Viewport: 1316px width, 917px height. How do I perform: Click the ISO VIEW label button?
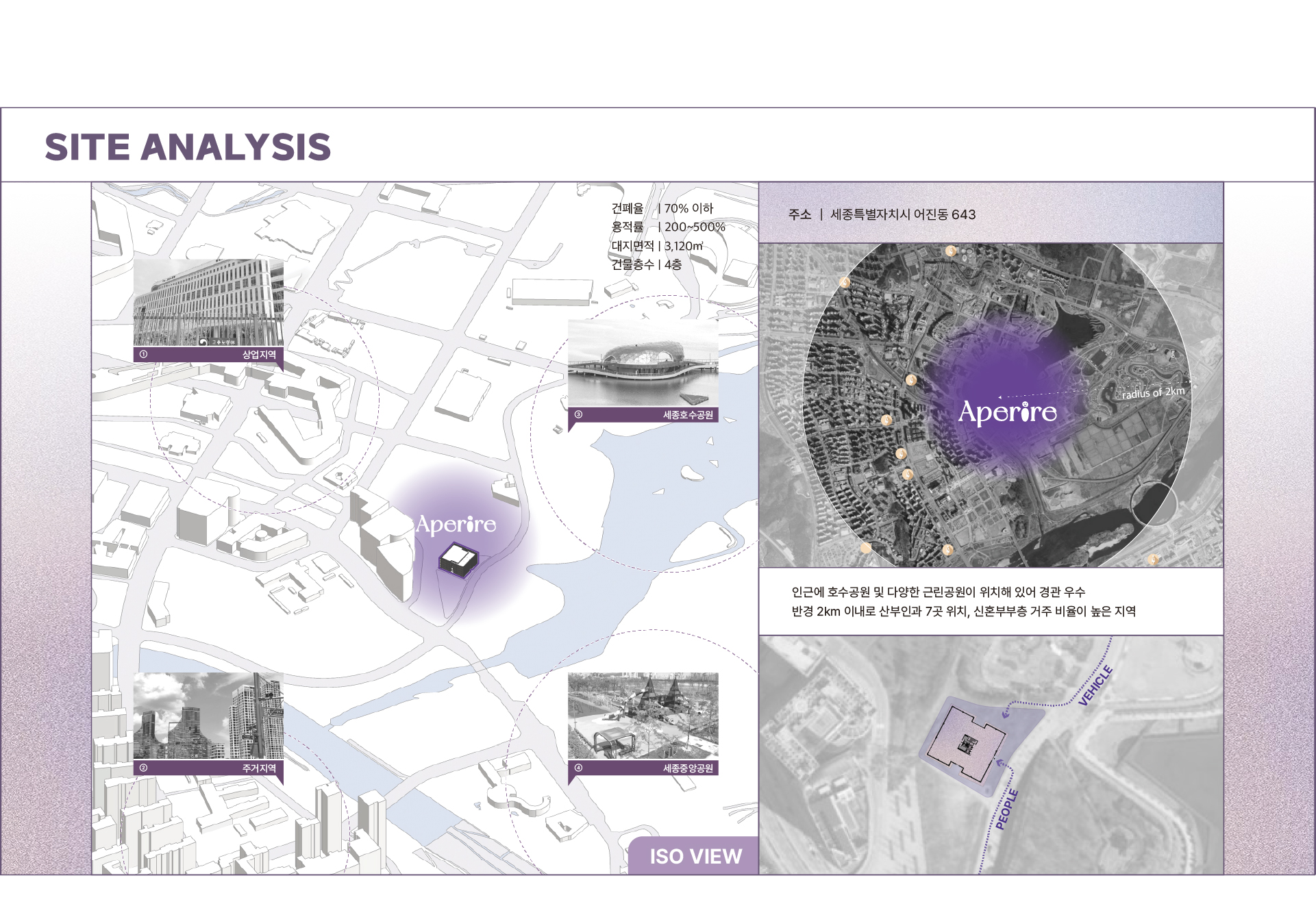pyautogui.click(x=695, y=856)
